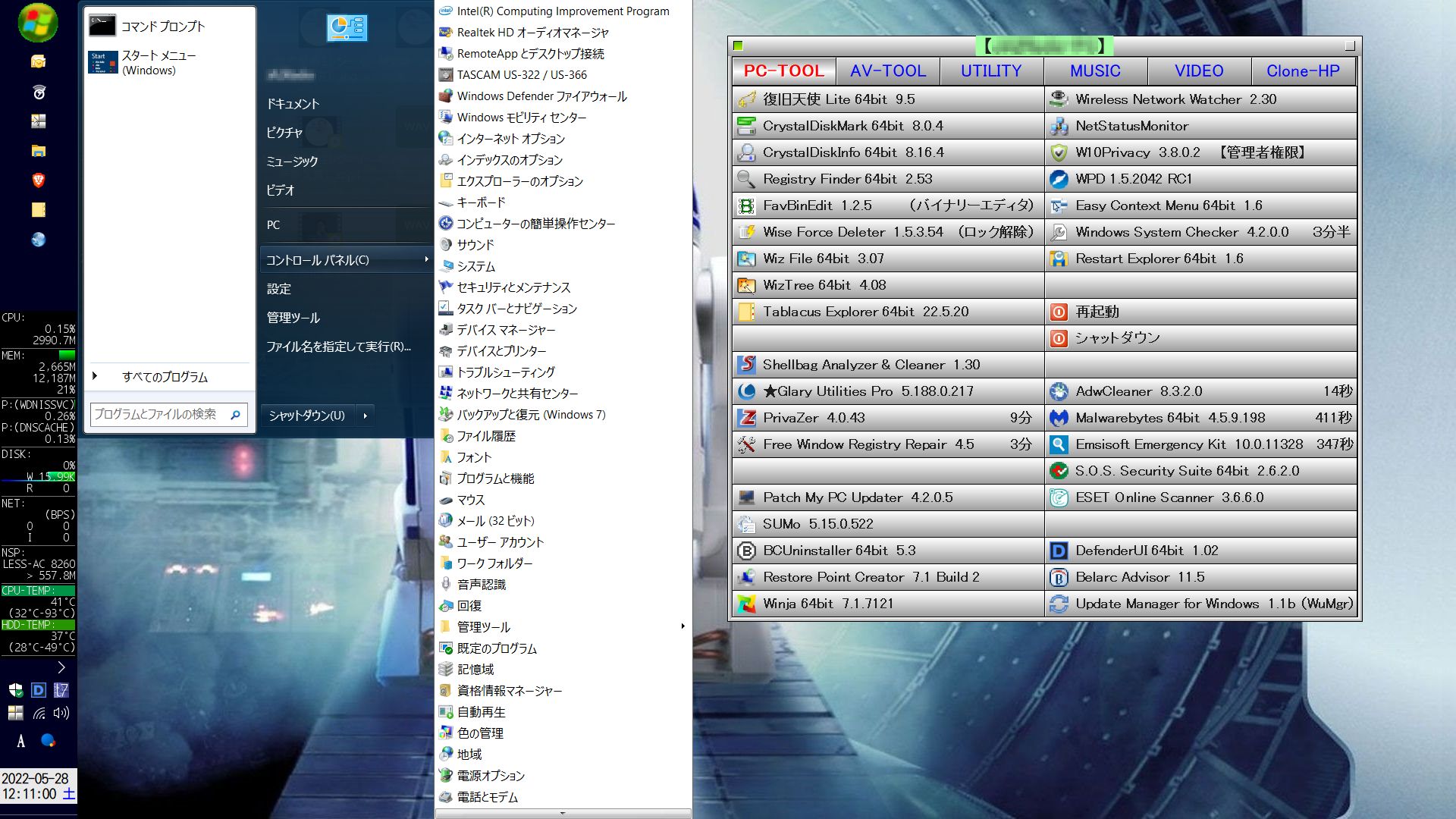Open Wireless Network Watcher icon
The width and height of the screenshot is (1456, 819).
(1059, 99)
